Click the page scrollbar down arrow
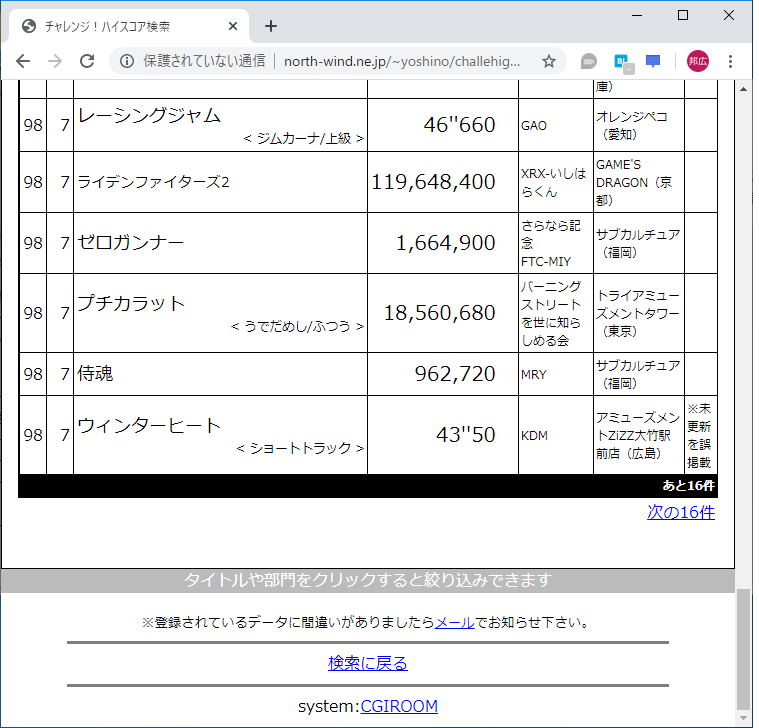This screenshot has height=728, width=759. tap(744, 718)
